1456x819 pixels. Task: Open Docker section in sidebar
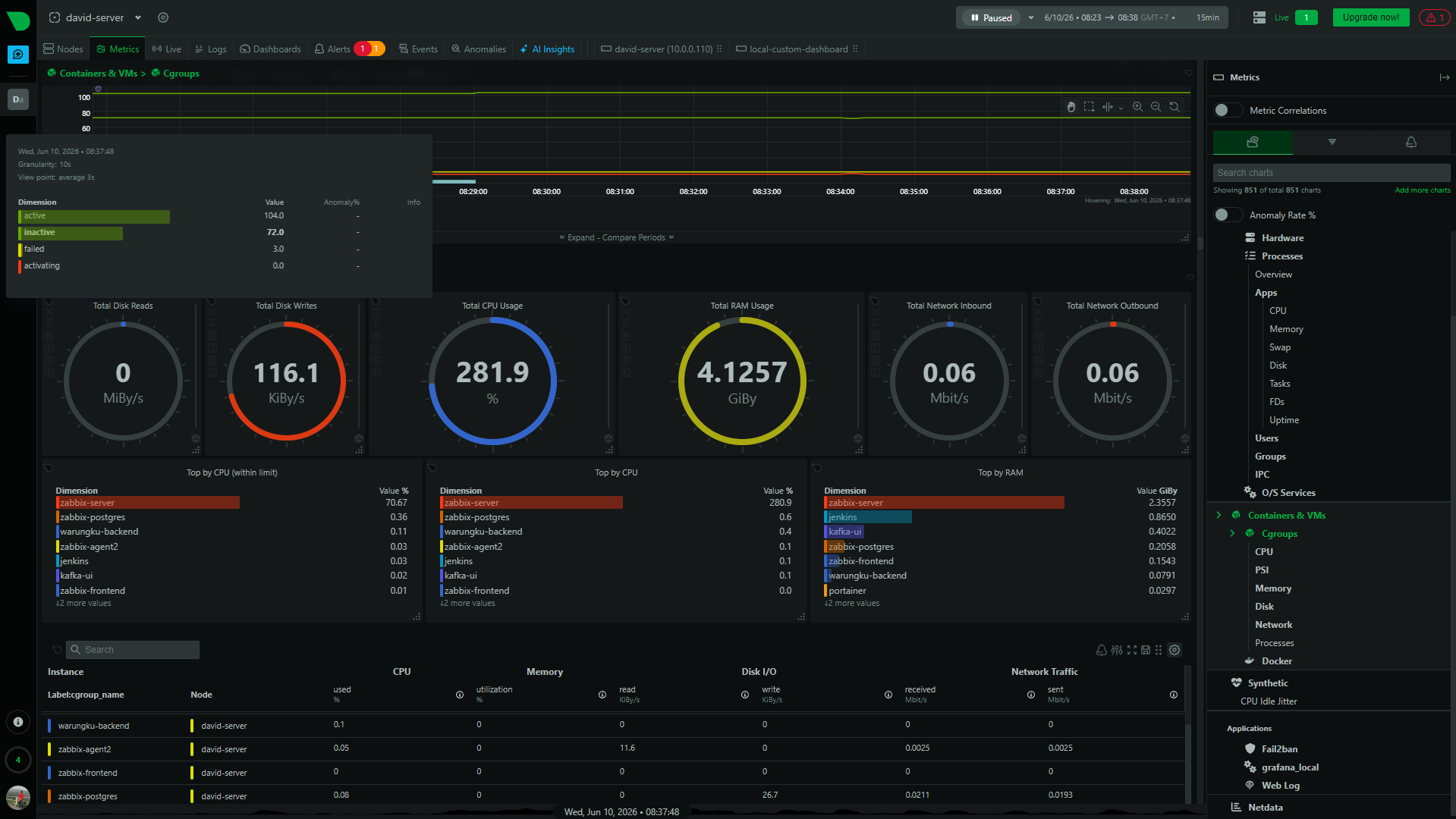(1276, 661)
